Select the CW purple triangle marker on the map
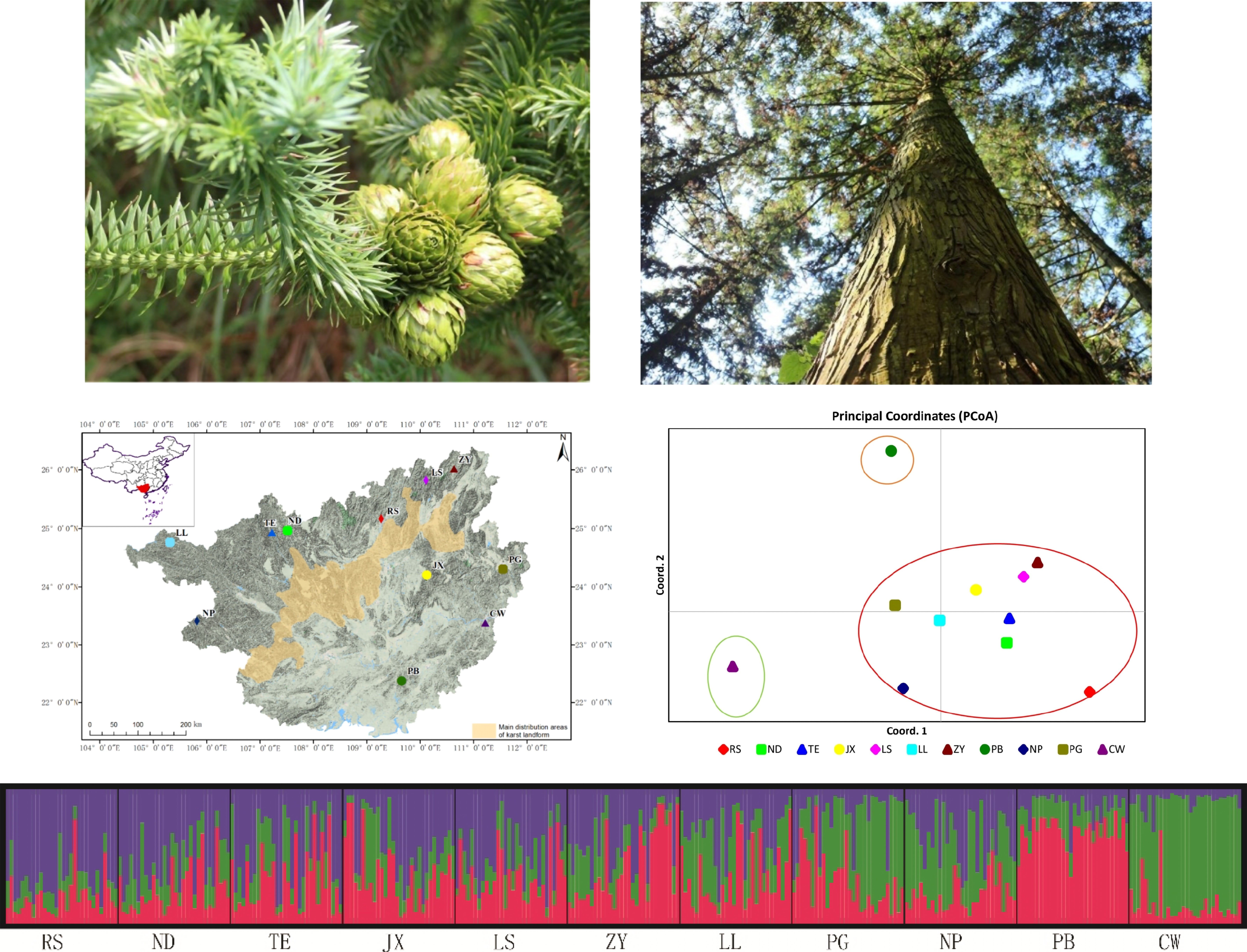1247x952 pixels. 485,623
